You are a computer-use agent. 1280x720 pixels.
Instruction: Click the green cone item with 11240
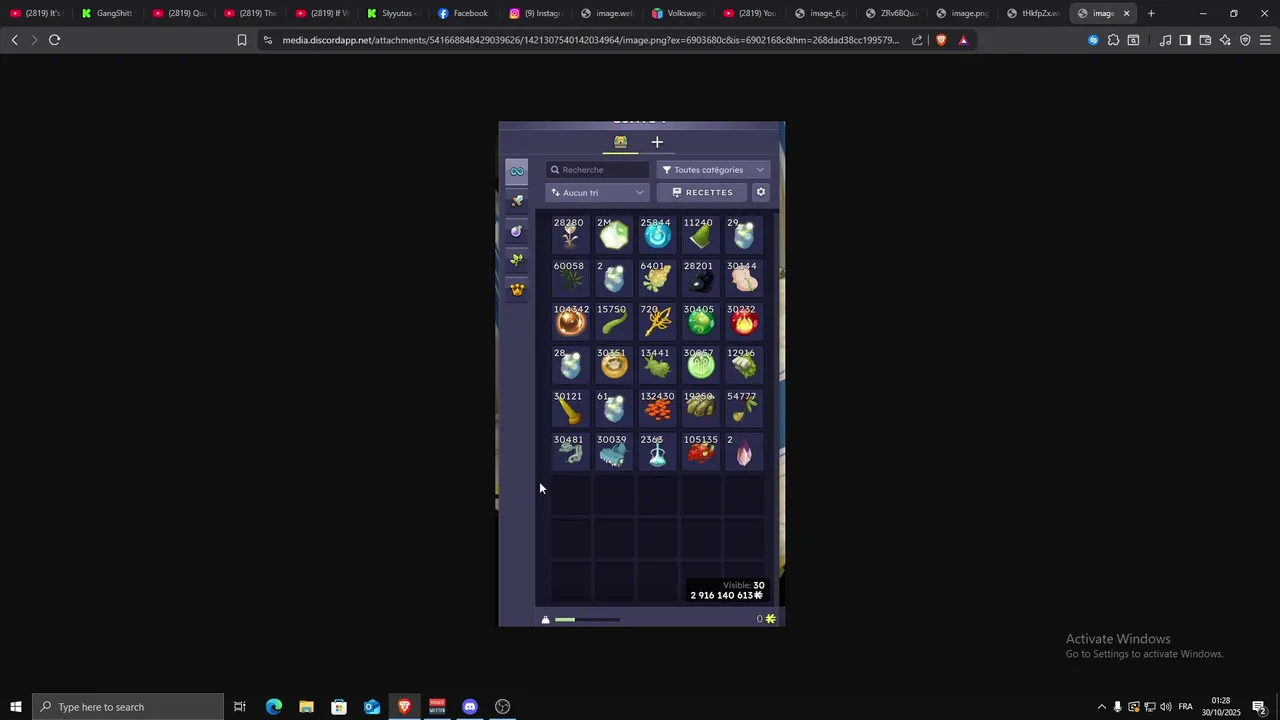(x=700, y=235)
